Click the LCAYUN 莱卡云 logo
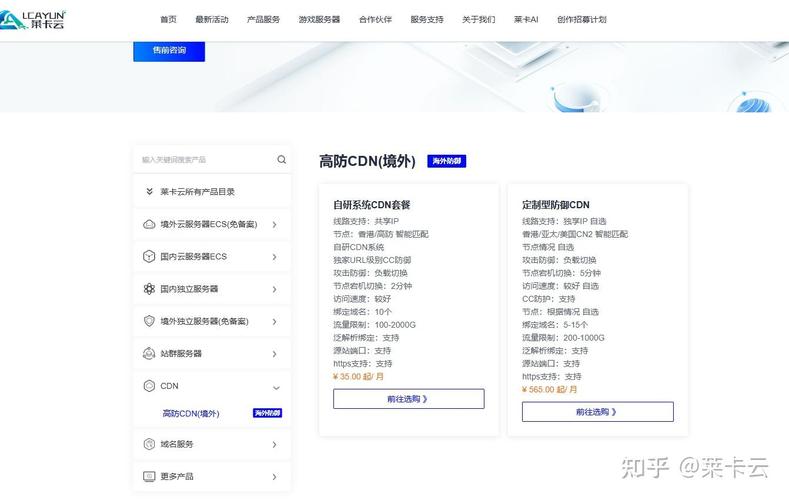This screenshot has width=789, height=500. click(33, 20)
